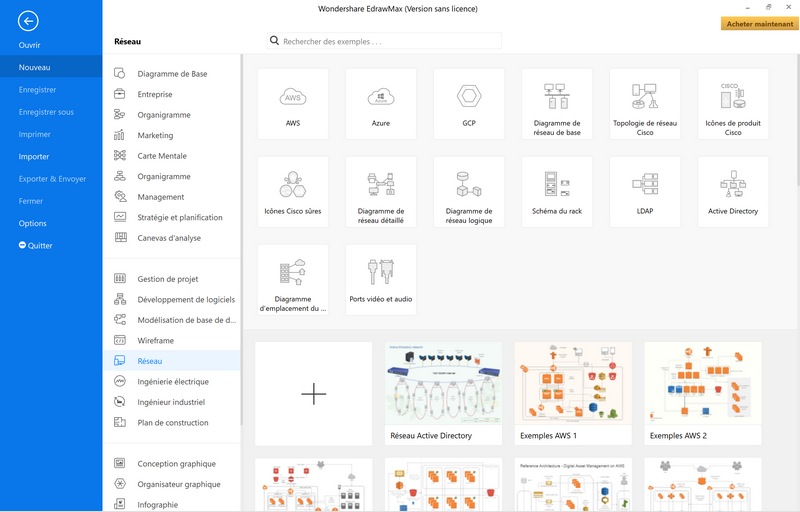Choose Gestion de projet category
This screenshot has height=512, width=800.
(172, 279)
